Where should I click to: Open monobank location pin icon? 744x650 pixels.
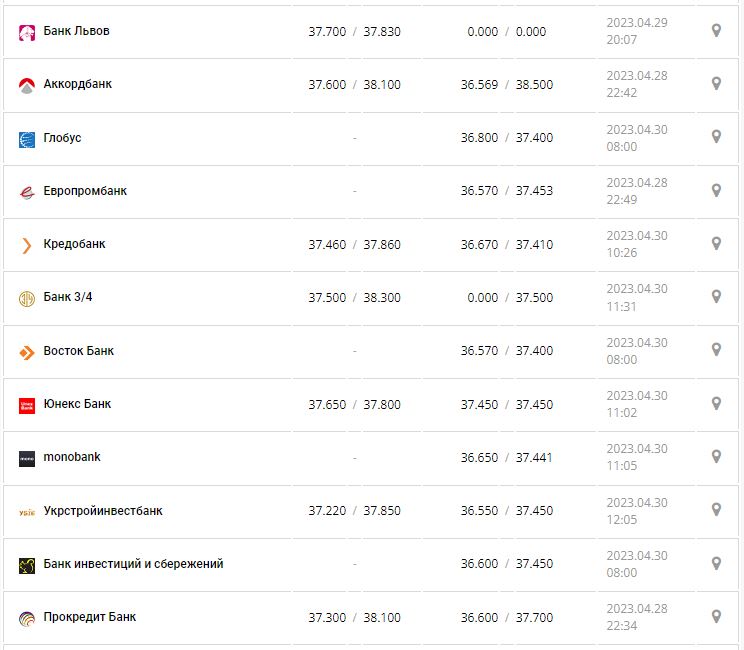coord(716,456)
